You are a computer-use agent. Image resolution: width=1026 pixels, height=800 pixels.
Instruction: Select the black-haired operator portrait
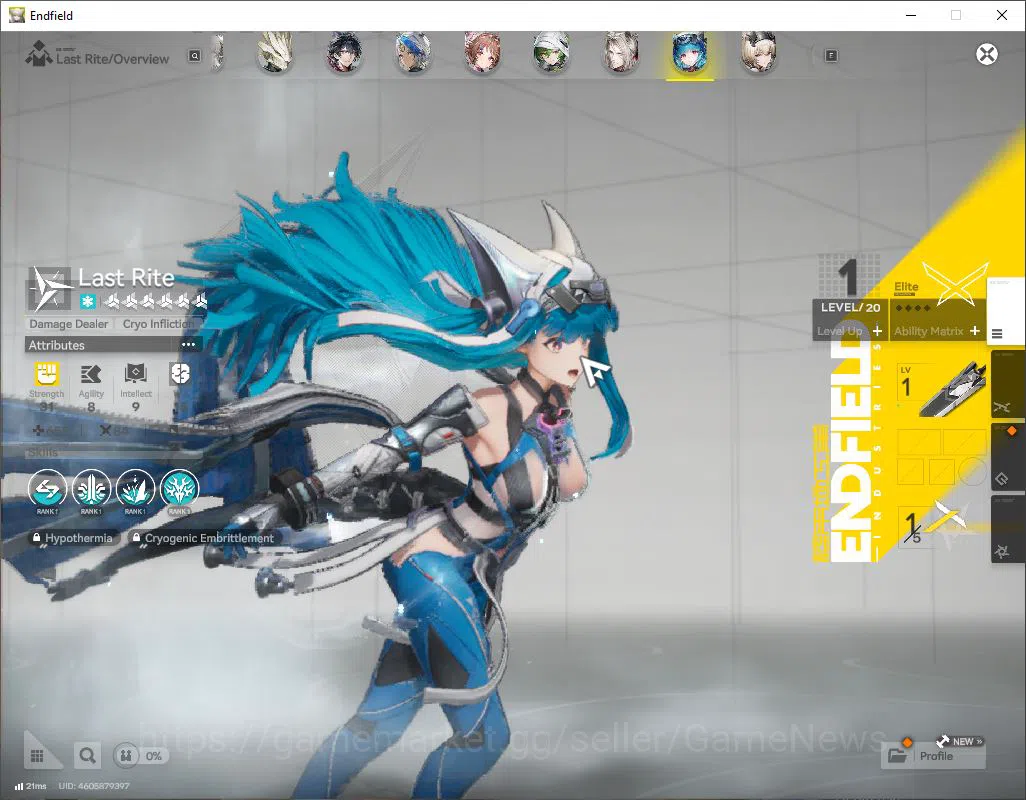tap(344, 53)
